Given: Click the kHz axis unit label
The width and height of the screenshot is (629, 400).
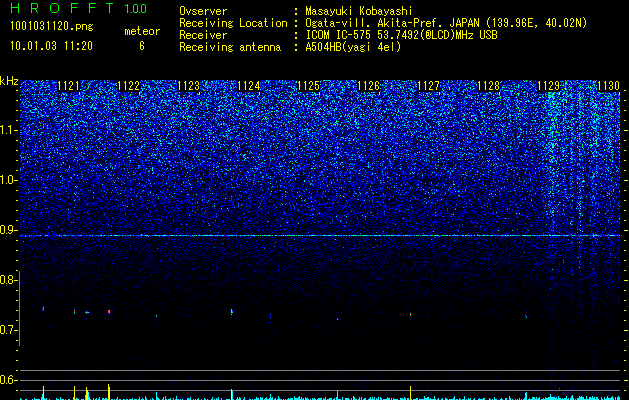Looking at the screenshot, I should click(x=9, y=81).
